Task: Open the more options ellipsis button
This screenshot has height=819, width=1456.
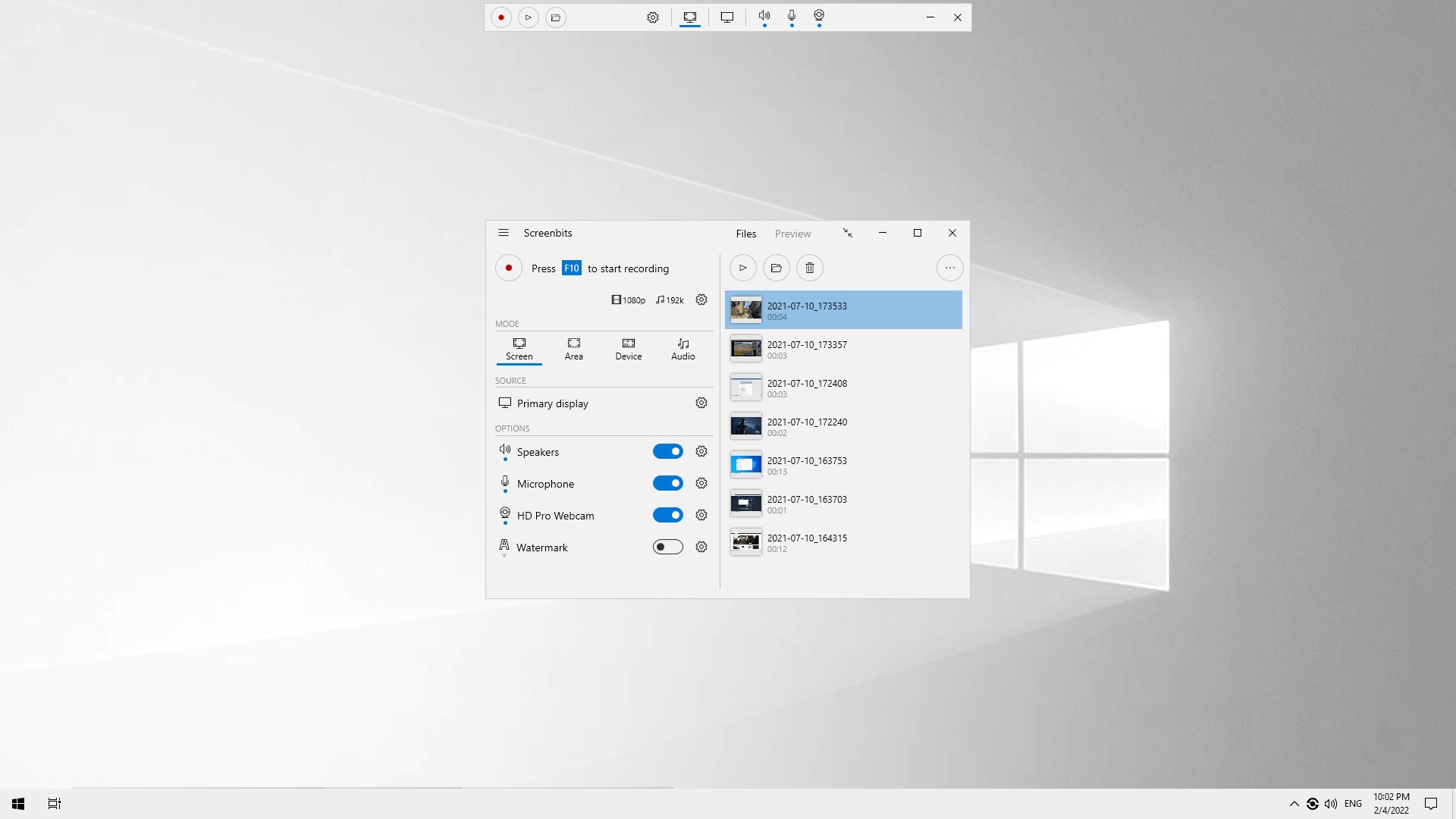Action: 949,268
